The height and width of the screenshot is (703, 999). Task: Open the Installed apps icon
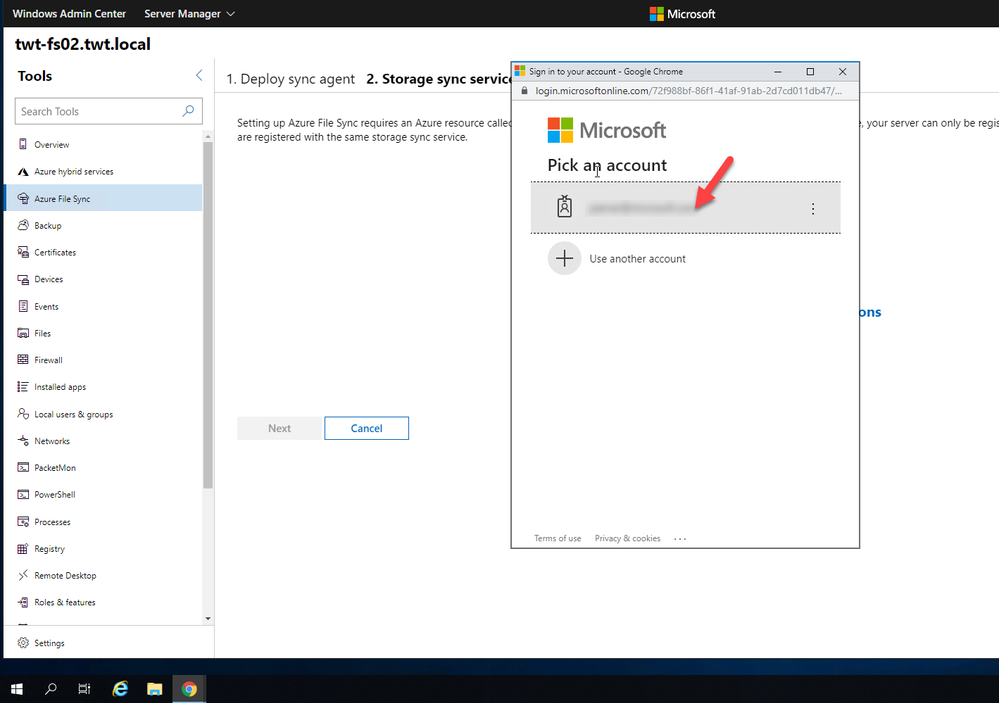pyautogui.click(x=23, y=386)
